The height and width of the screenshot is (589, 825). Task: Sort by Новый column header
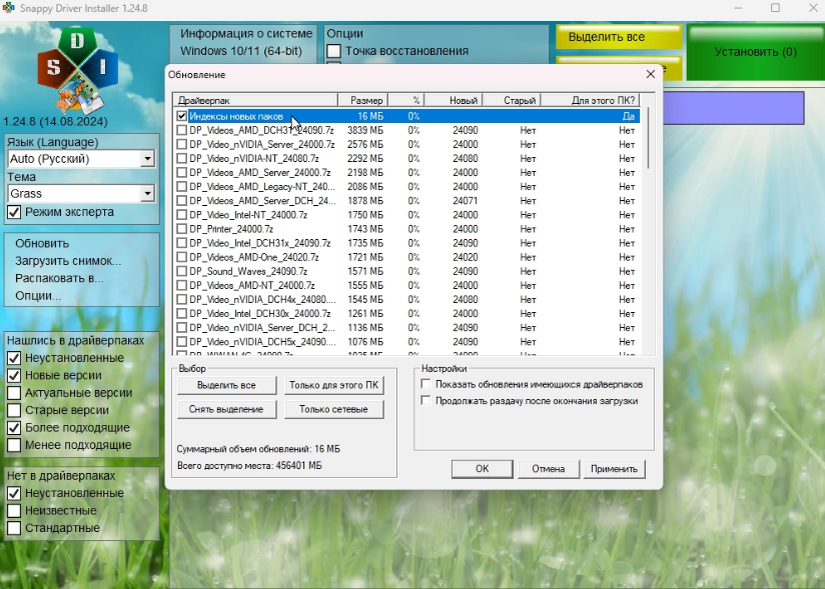pyautogui.click(x=454, y=100)
